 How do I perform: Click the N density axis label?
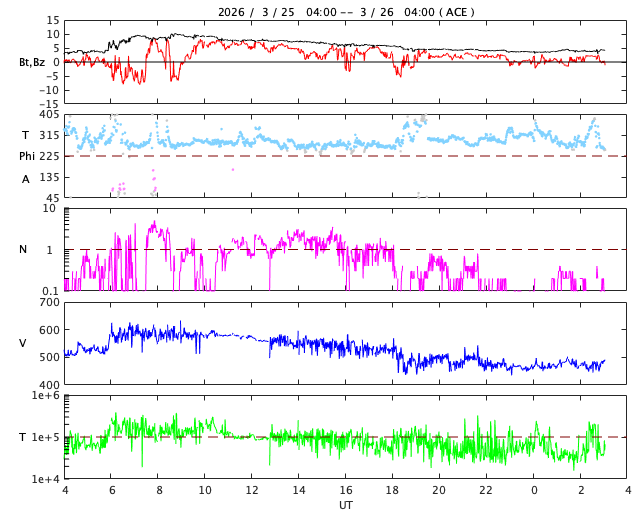pos(24,250)
